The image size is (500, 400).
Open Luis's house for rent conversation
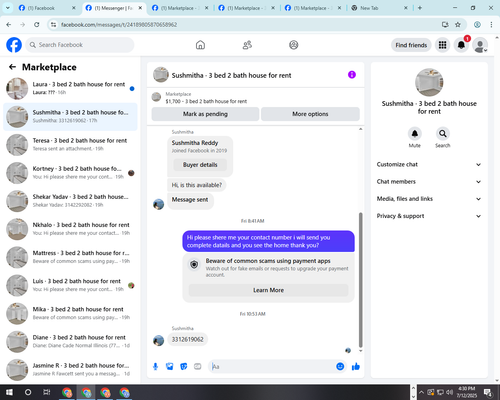pos(70,285)
